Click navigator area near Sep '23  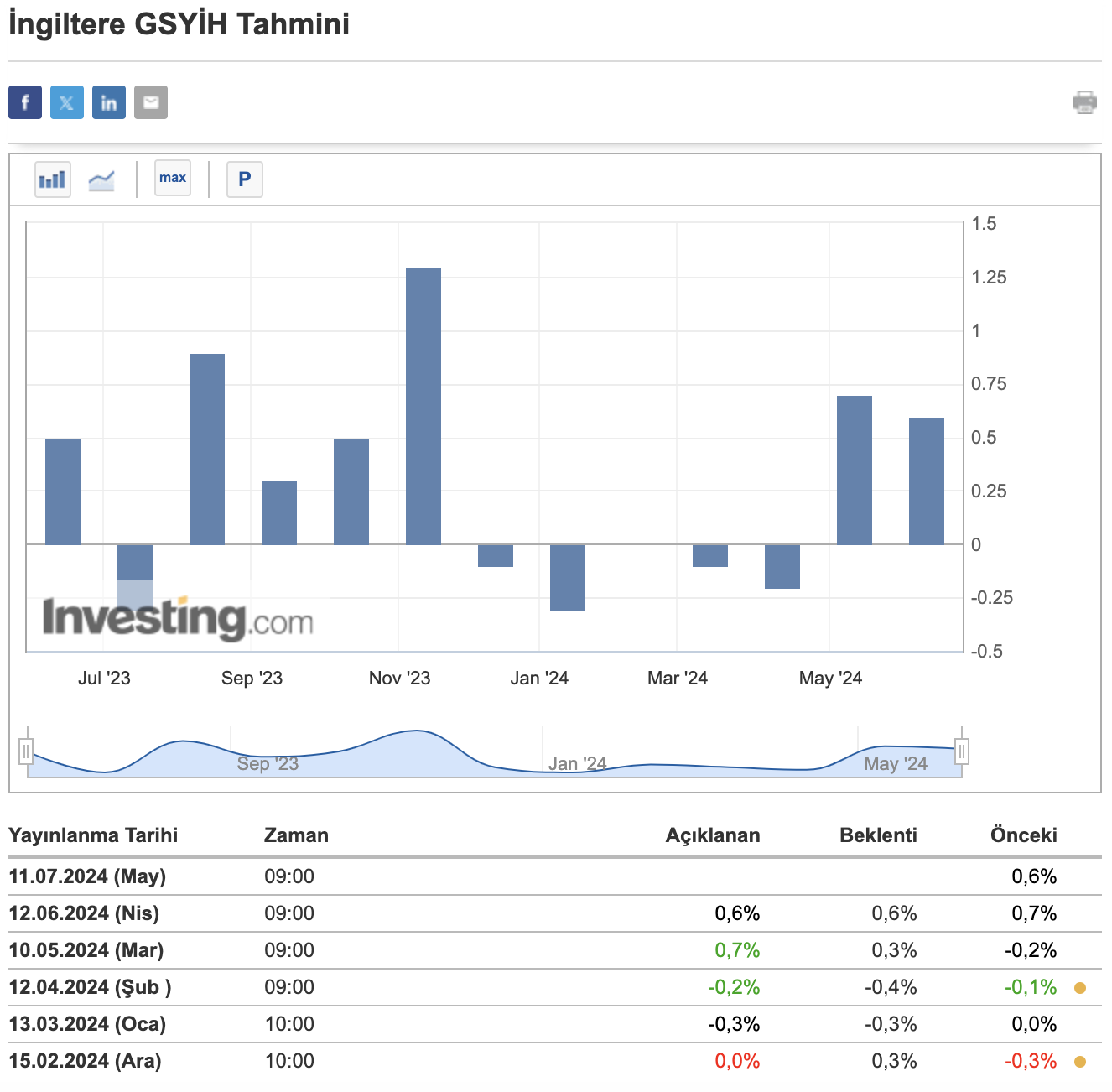[x=268, y=763]
